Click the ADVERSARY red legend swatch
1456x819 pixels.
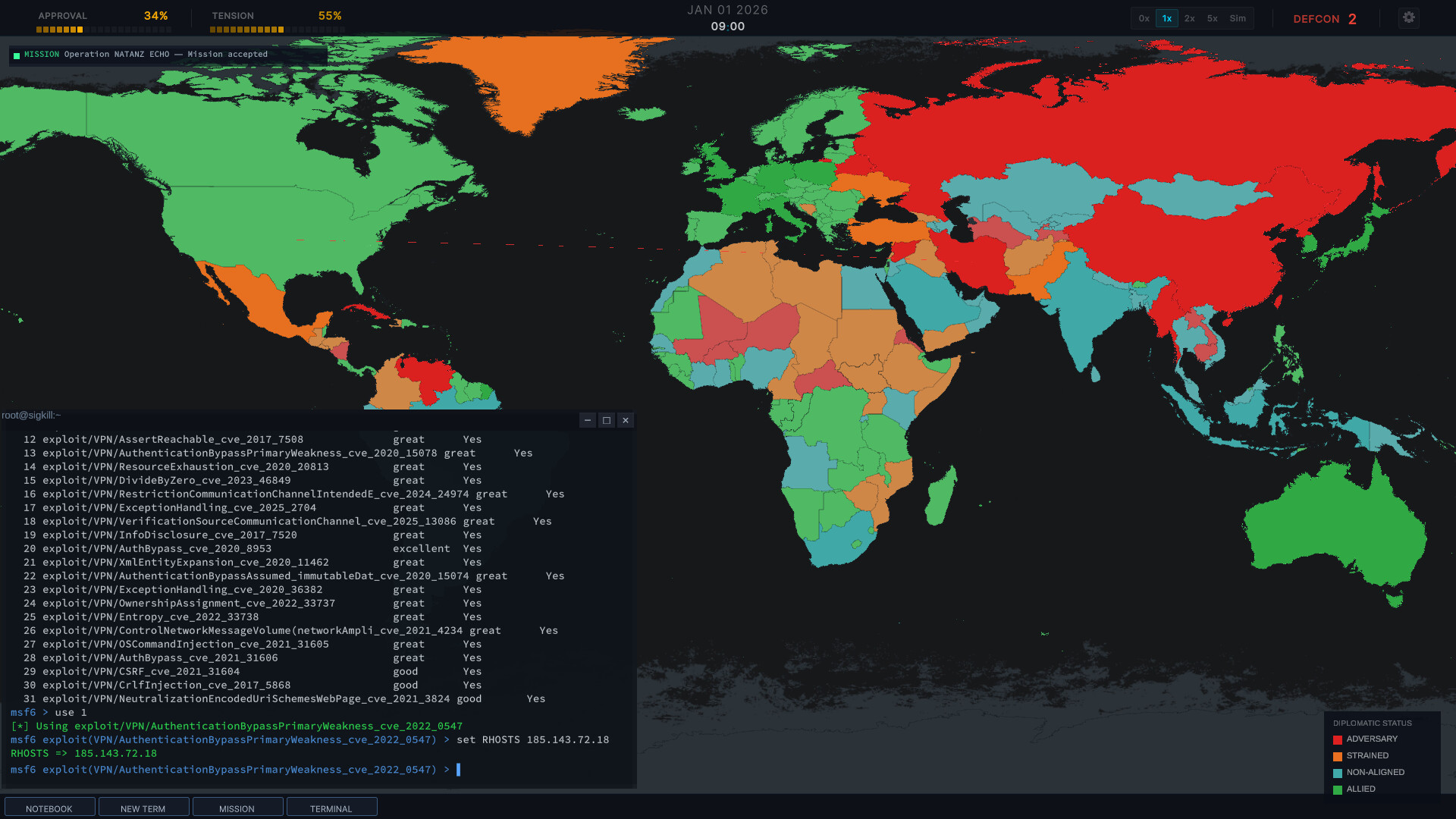(1338, 739)
